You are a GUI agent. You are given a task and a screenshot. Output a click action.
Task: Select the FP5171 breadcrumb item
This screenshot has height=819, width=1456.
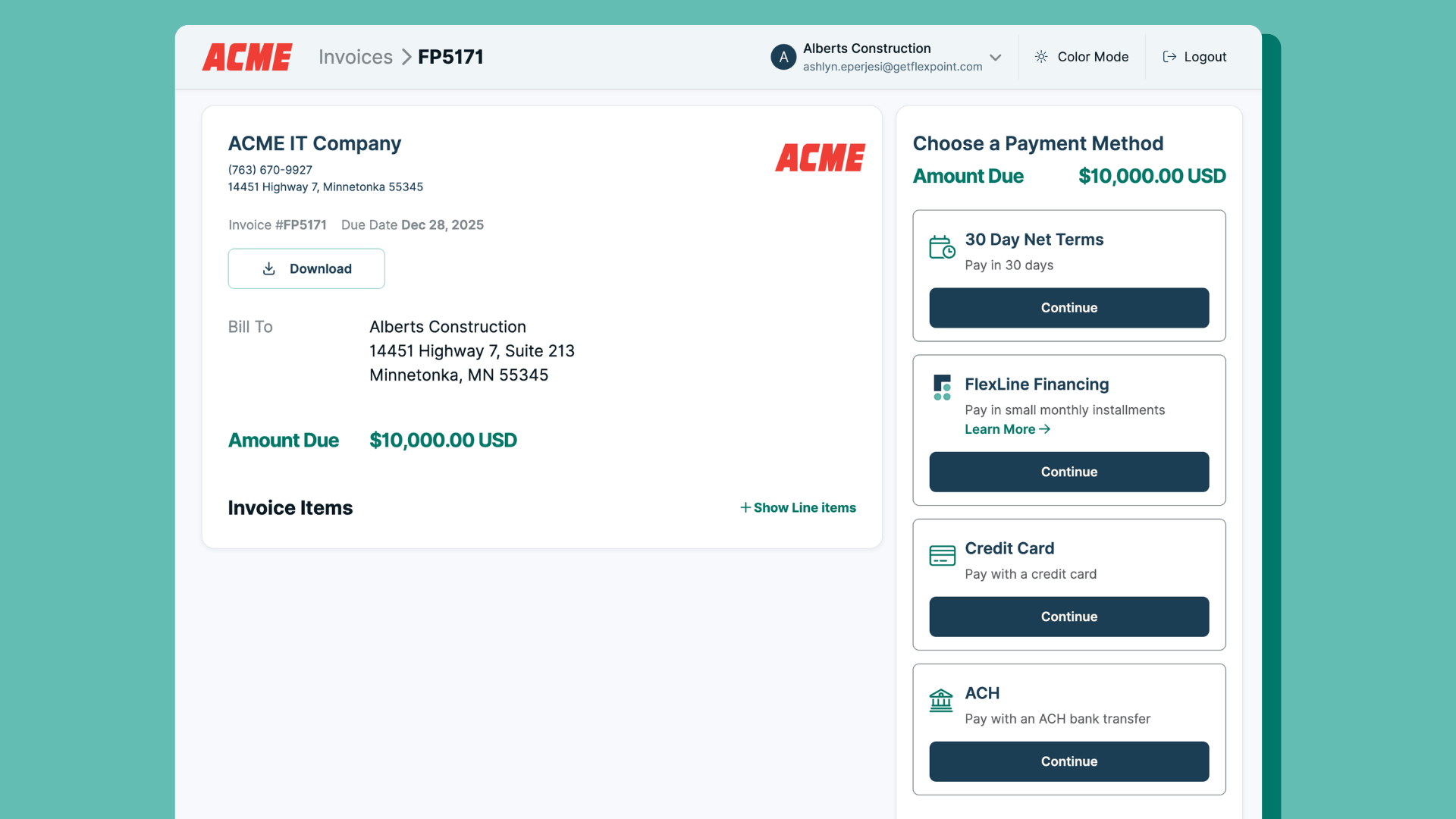click(x=450, y=57)
